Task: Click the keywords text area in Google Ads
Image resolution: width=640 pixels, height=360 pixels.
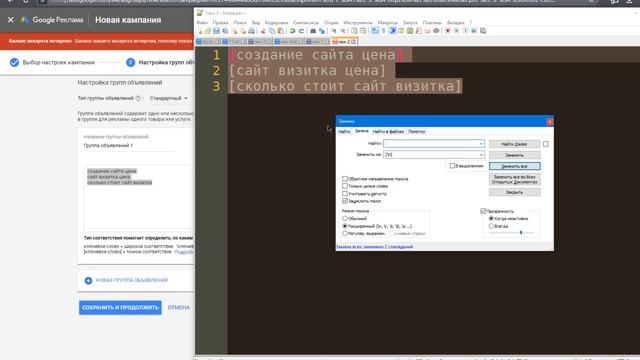Action: [139, 198]
